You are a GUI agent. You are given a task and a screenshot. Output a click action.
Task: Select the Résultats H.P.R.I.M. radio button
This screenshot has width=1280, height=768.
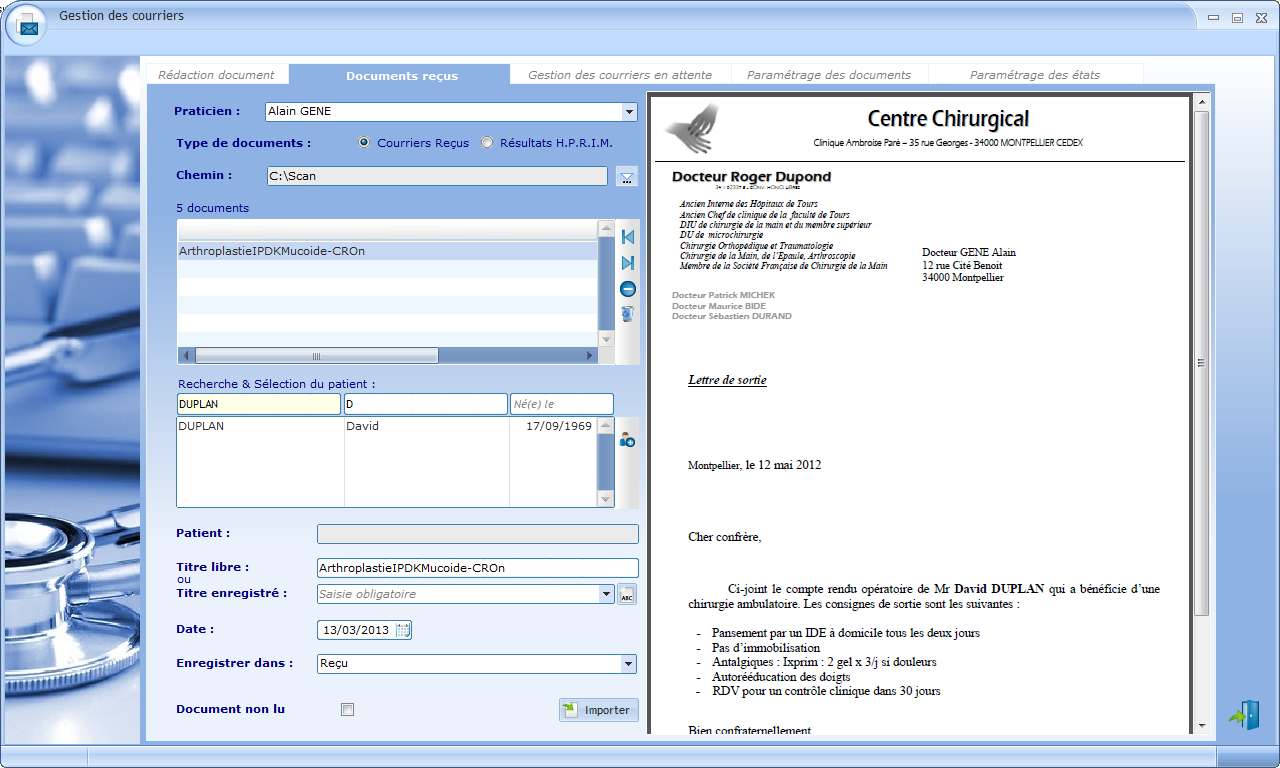pos(487,143)
